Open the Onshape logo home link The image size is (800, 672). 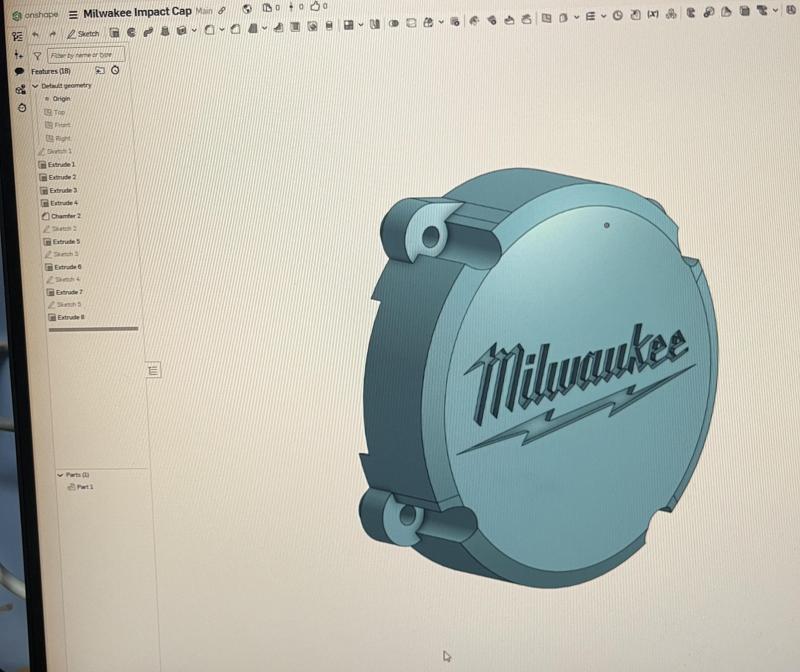tap(35, 15)
